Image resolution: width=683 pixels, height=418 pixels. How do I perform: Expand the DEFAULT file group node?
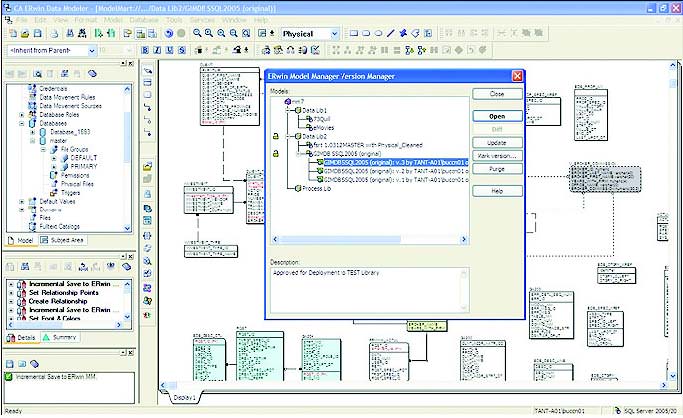coord(54,158)
